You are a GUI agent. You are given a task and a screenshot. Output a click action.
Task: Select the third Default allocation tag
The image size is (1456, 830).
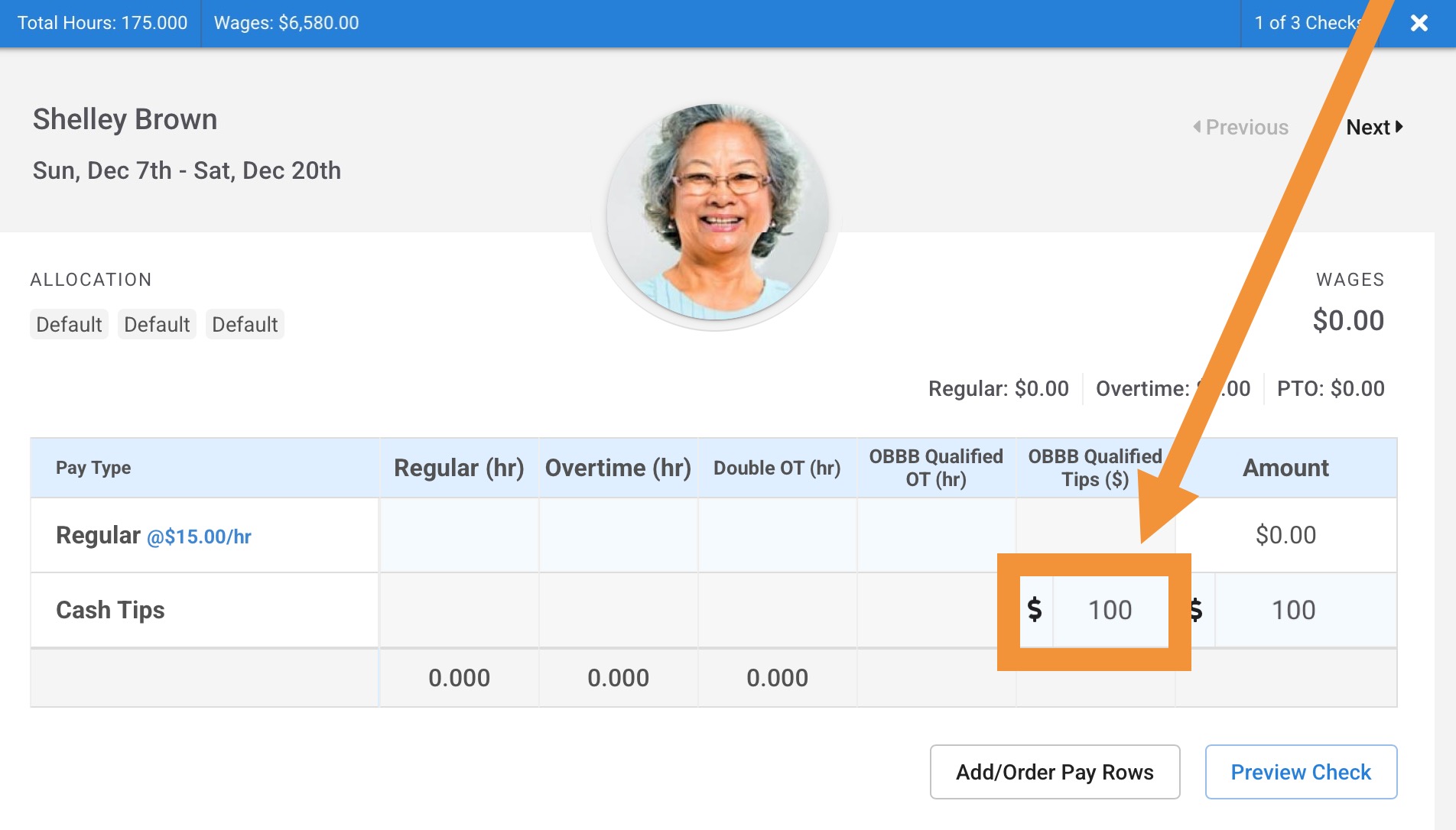pyautogui.click(x=245, y=325)
